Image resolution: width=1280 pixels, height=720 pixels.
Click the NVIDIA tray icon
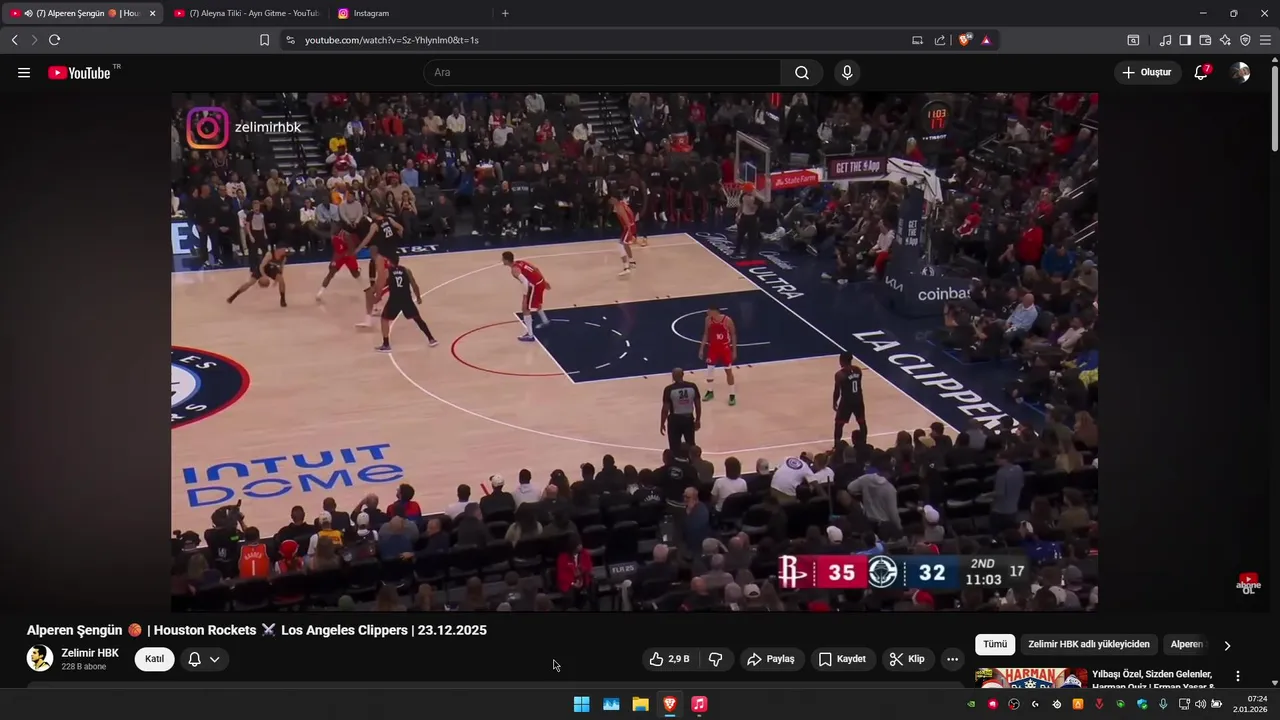coord(971,704)
